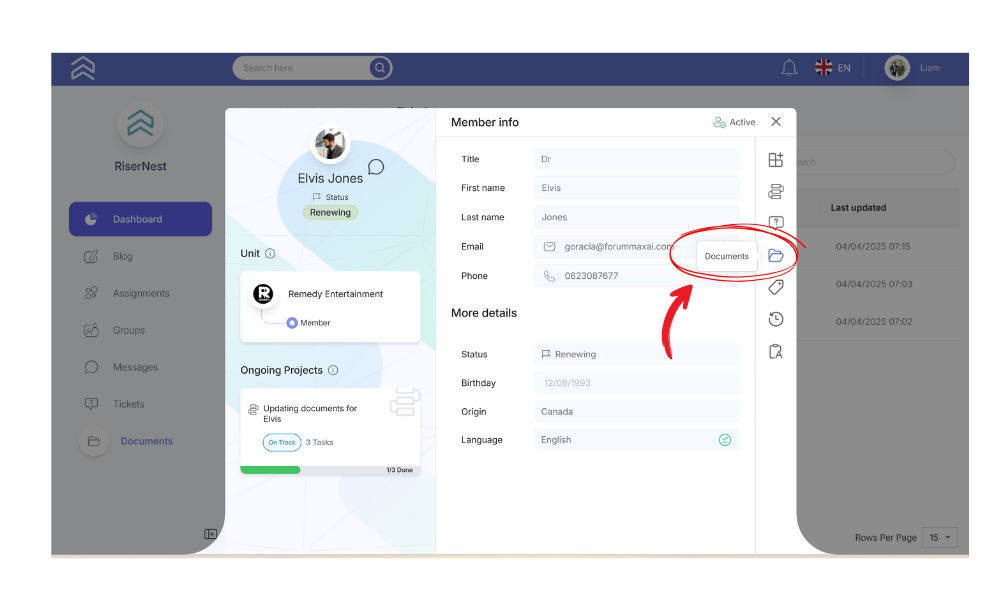Click the row dated 04/04/2025 07:02
Viewport: 1000px width, 600px height.
coord(874,321)
